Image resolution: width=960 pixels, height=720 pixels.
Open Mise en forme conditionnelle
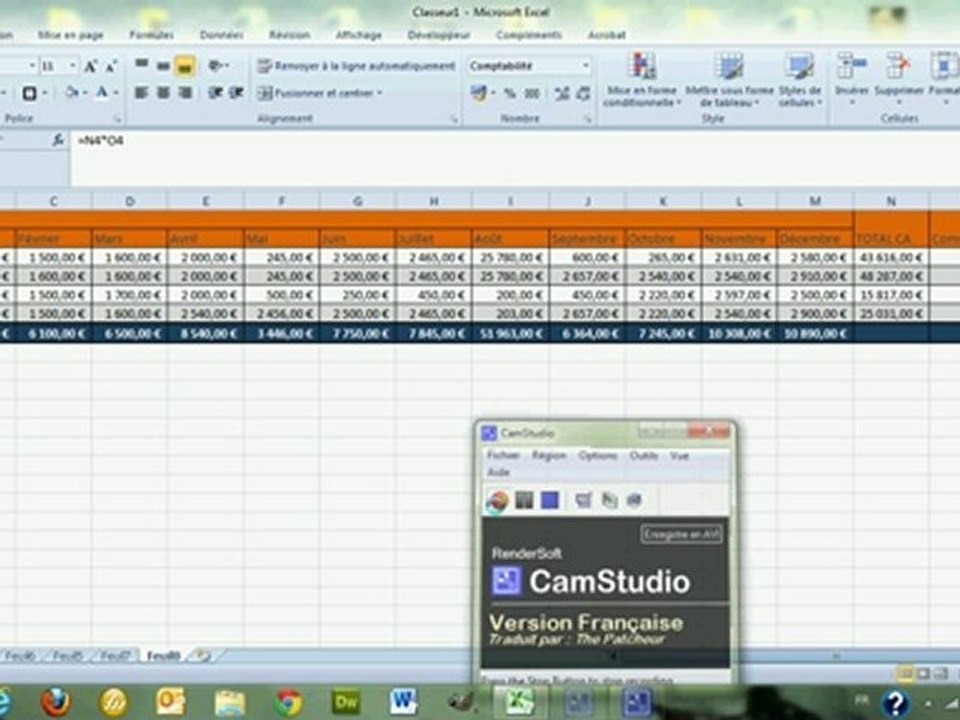(642, 80)
